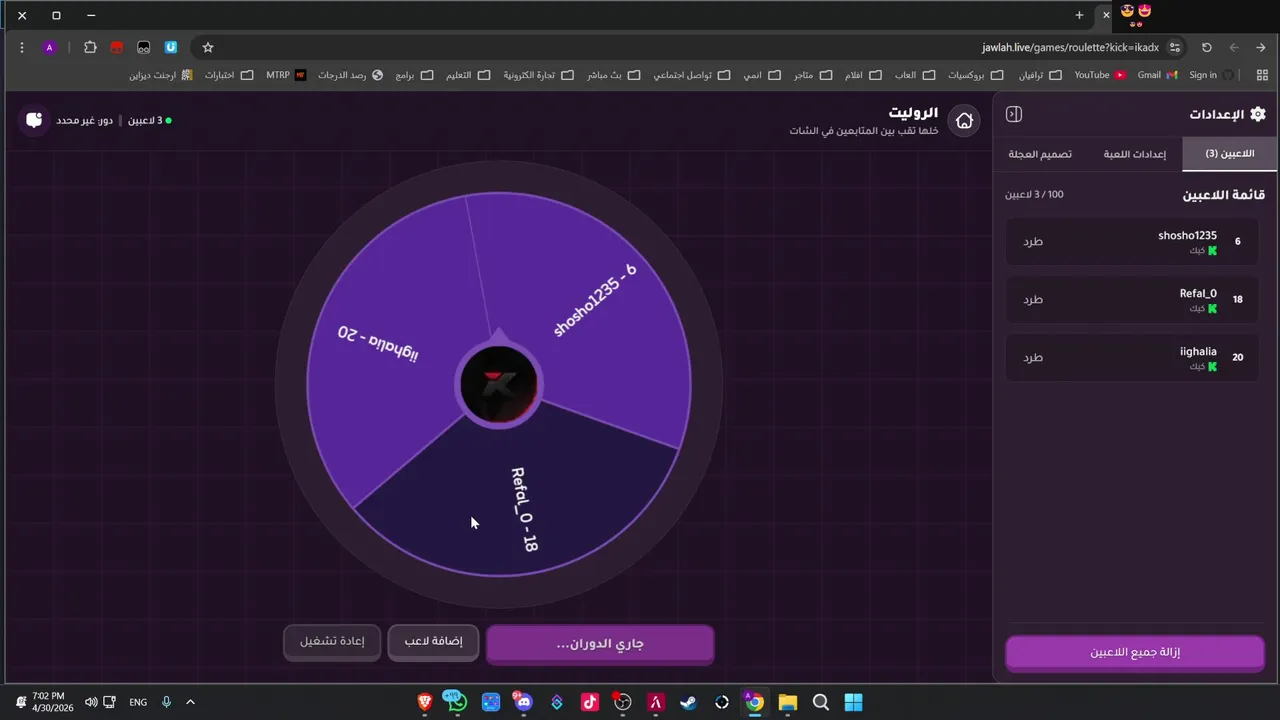
Task: Expand the التعليم bookmarks folder
Action: point(468,75)
